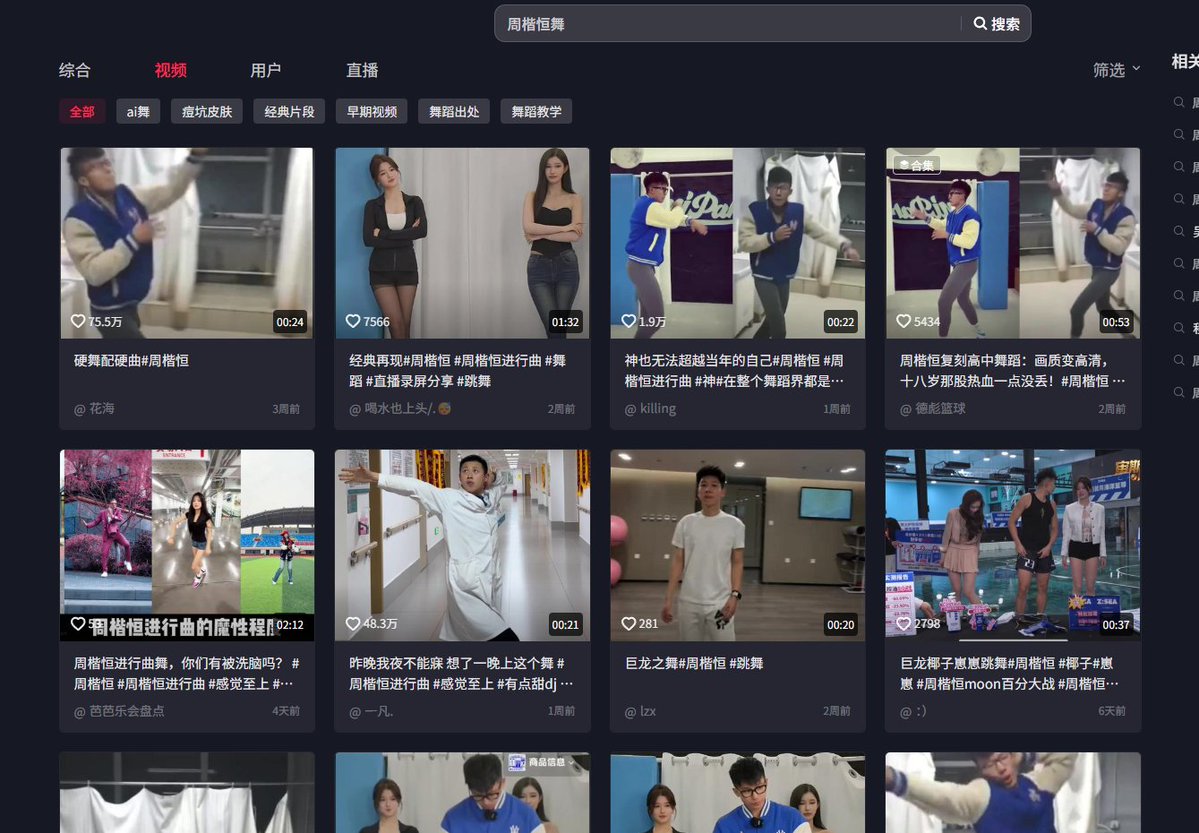Open the 02:12 three-panel dance thumbnail
1199x833 pixels.
pos(187,545)
